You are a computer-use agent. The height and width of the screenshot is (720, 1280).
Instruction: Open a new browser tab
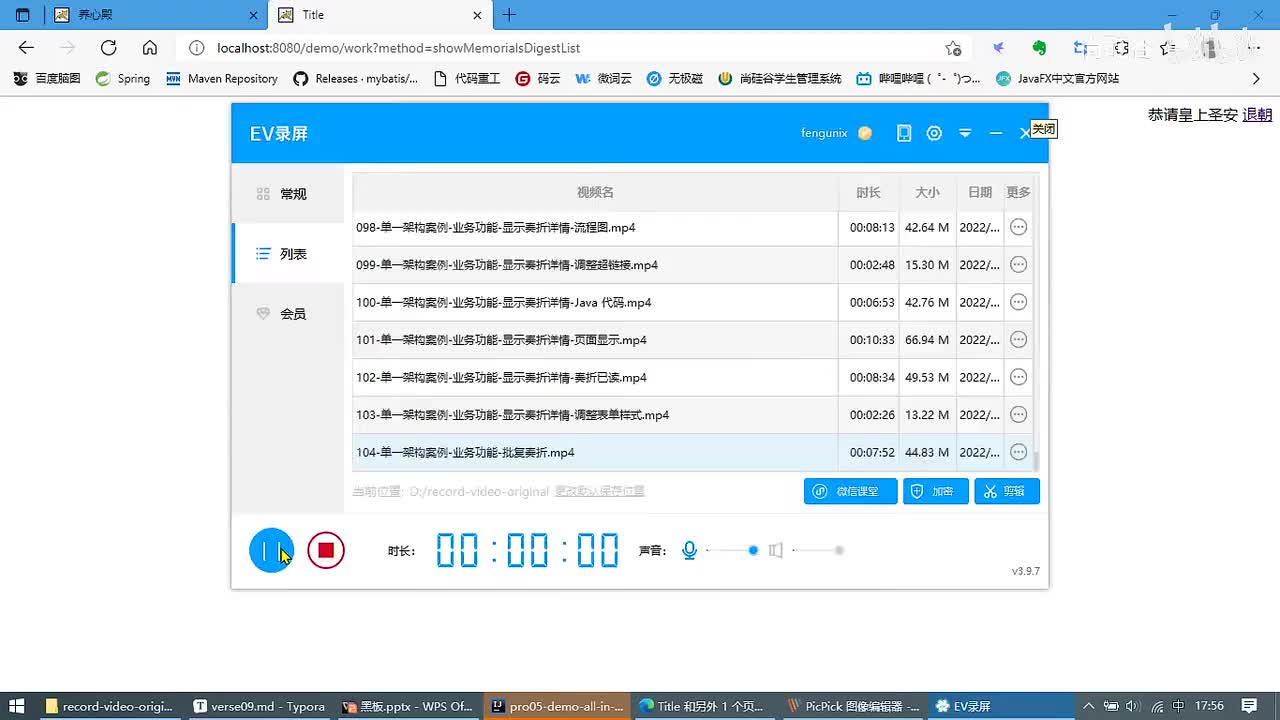pos(509,15)
